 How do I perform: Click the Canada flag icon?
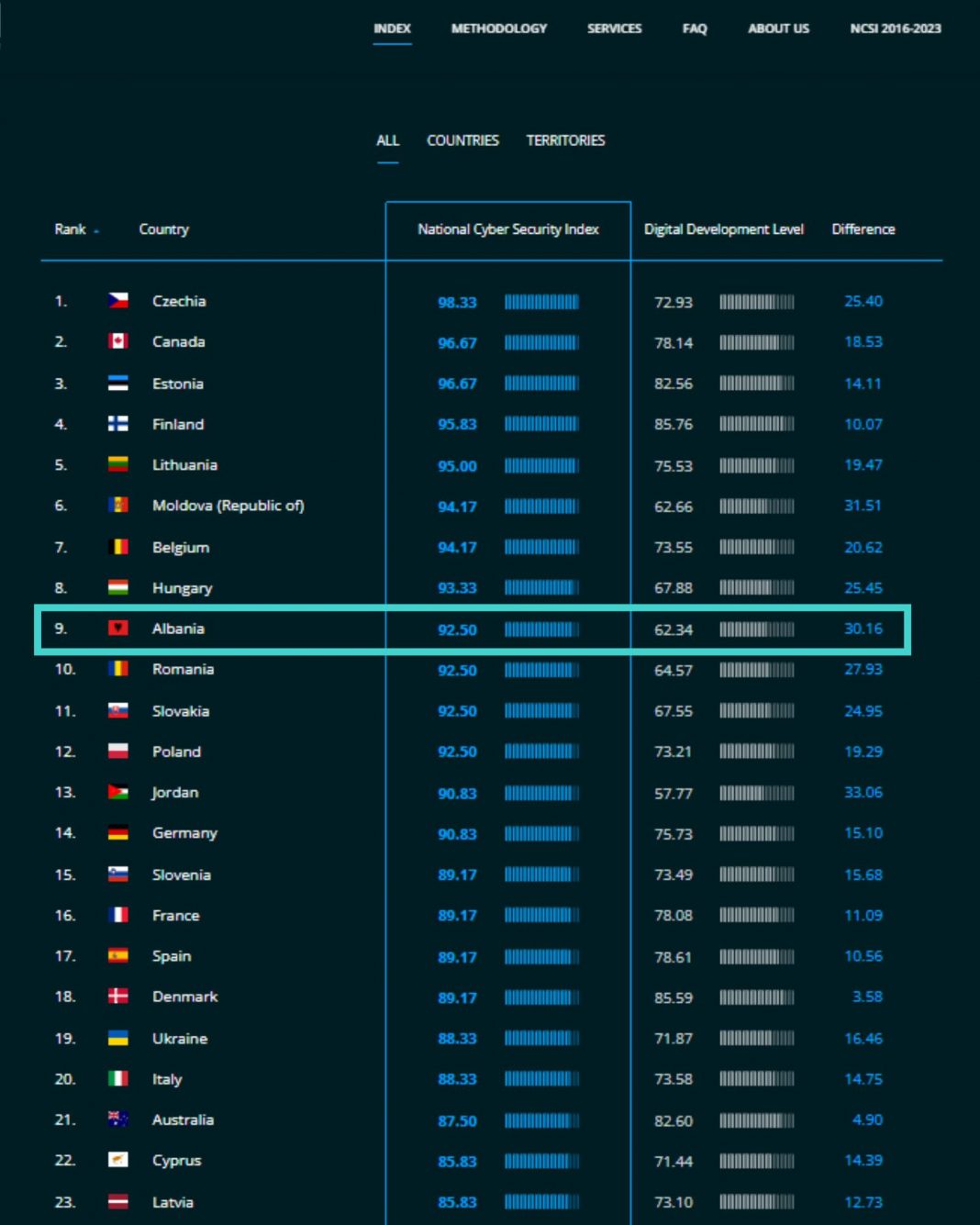tap(117, 341)
